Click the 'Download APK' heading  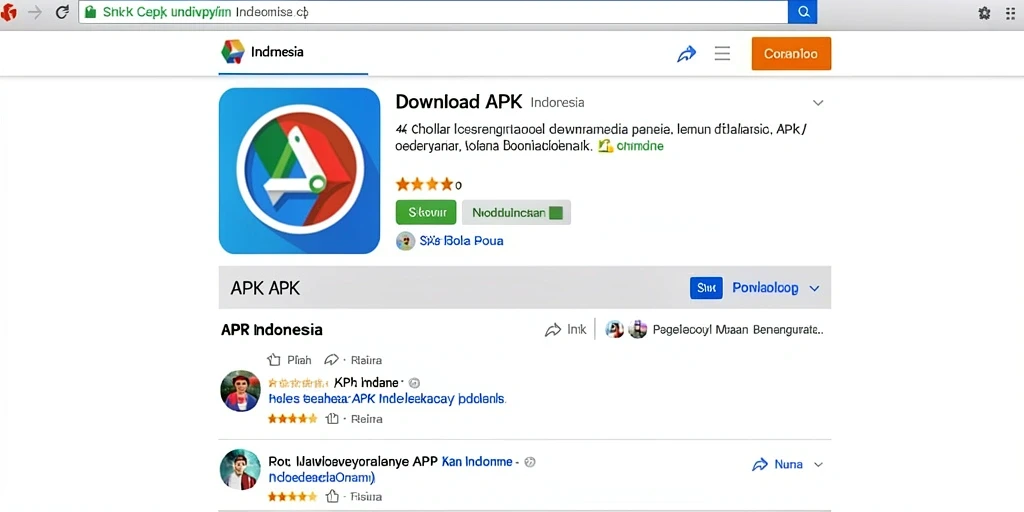coord(459,102)
